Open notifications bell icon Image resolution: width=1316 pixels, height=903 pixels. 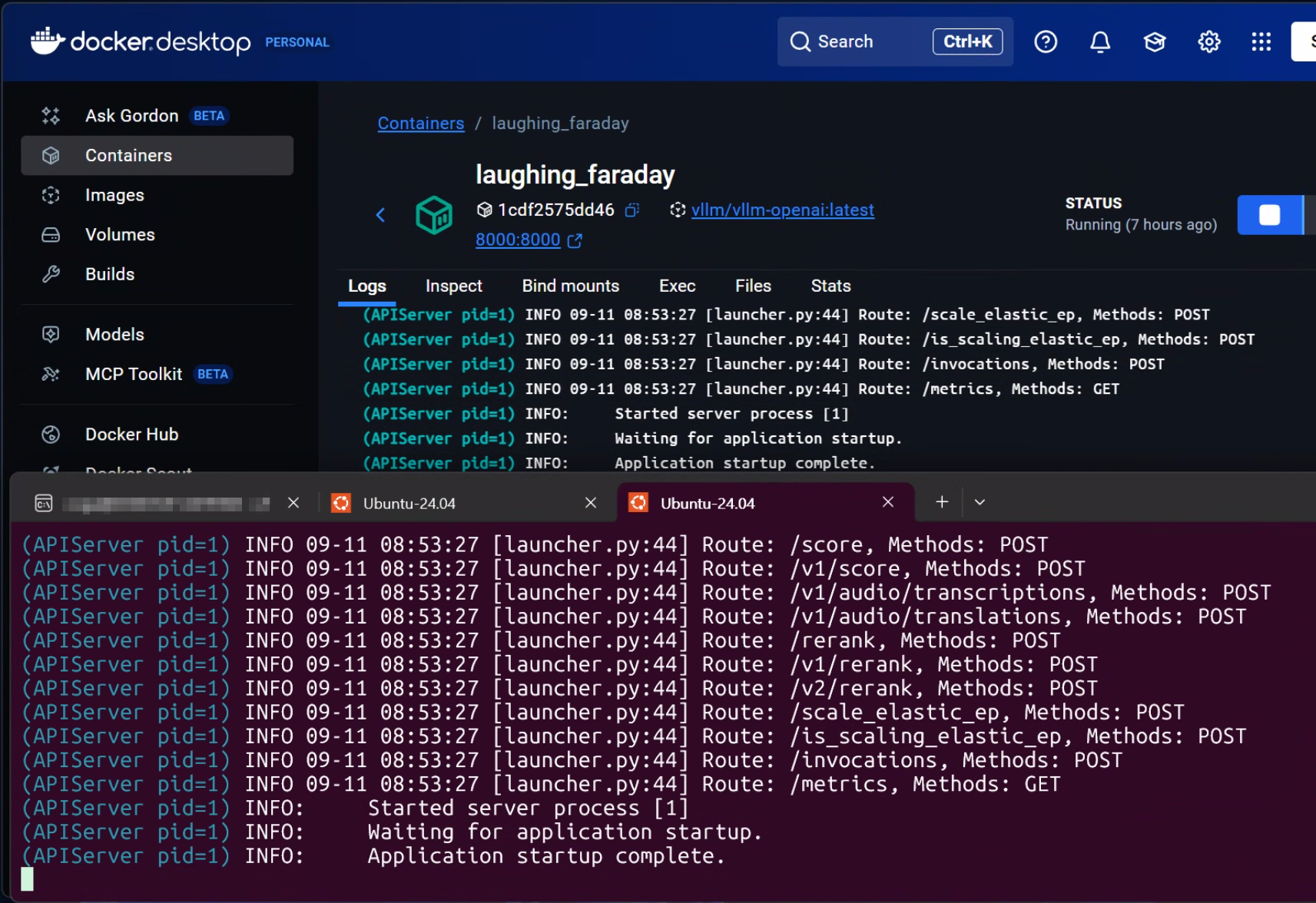tap(1100, 41)
